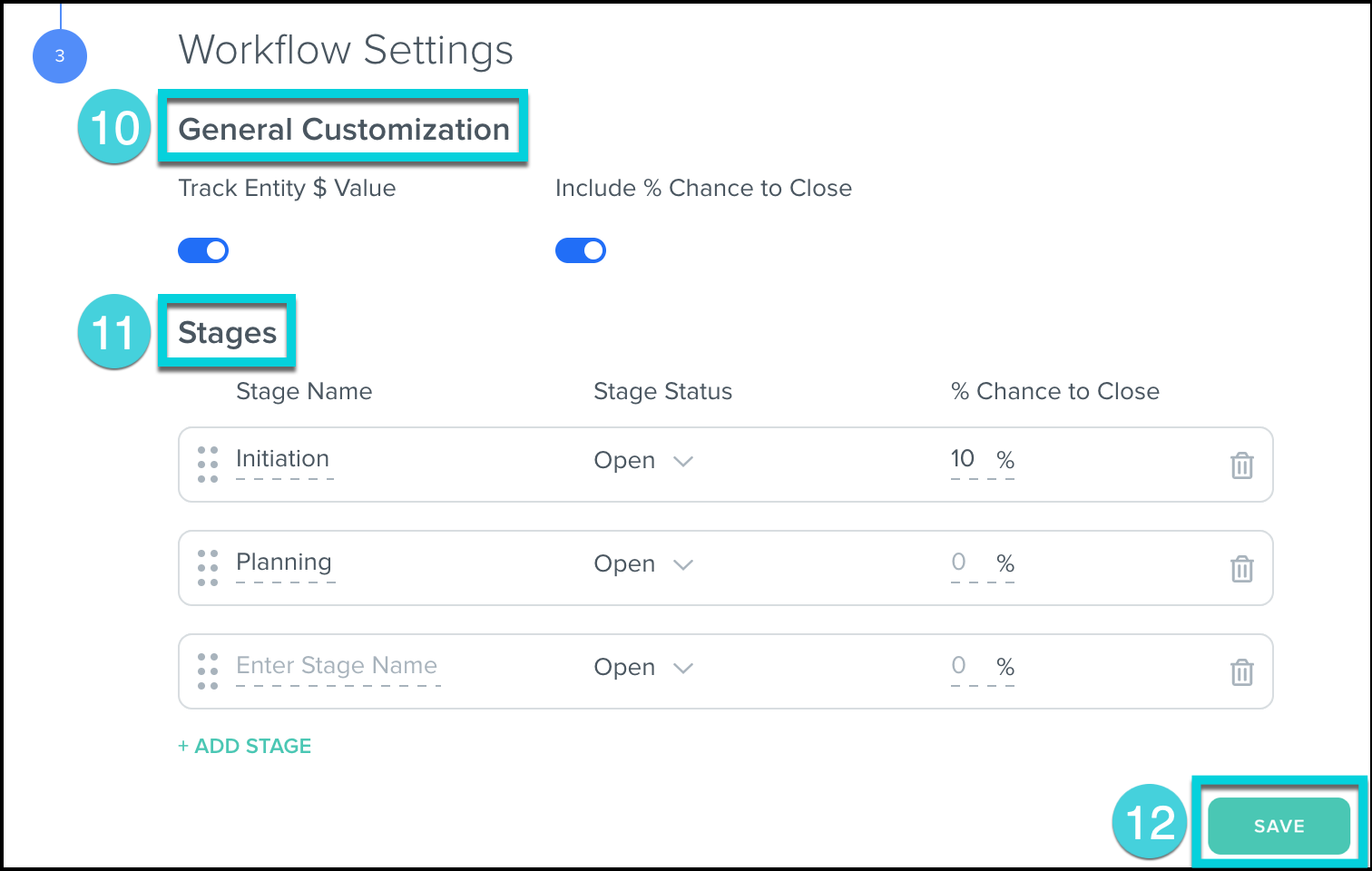Save the workflow settings
This screenshot has width=1372, height=871.
(1279, 826)
